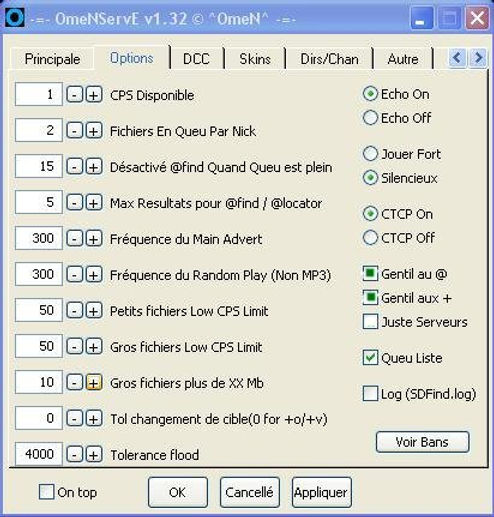
Task: Increase Gros fichiers Low CPS Limit
Action: (94, 347)
